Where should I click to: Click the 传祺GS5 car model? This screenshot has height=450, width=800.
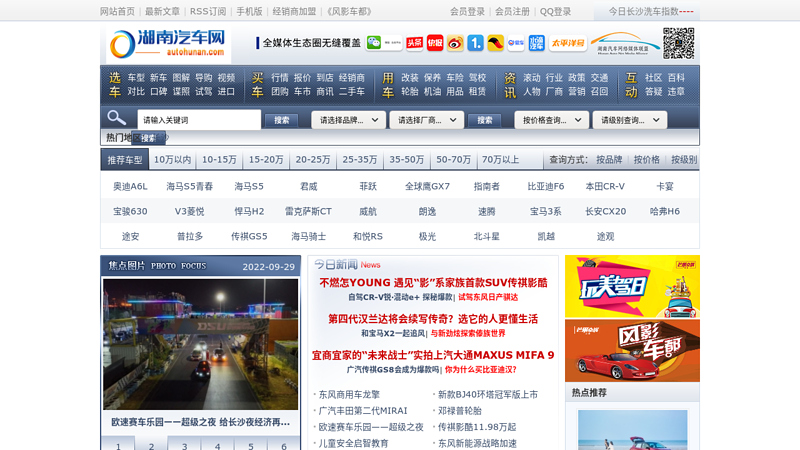point(249,236)
